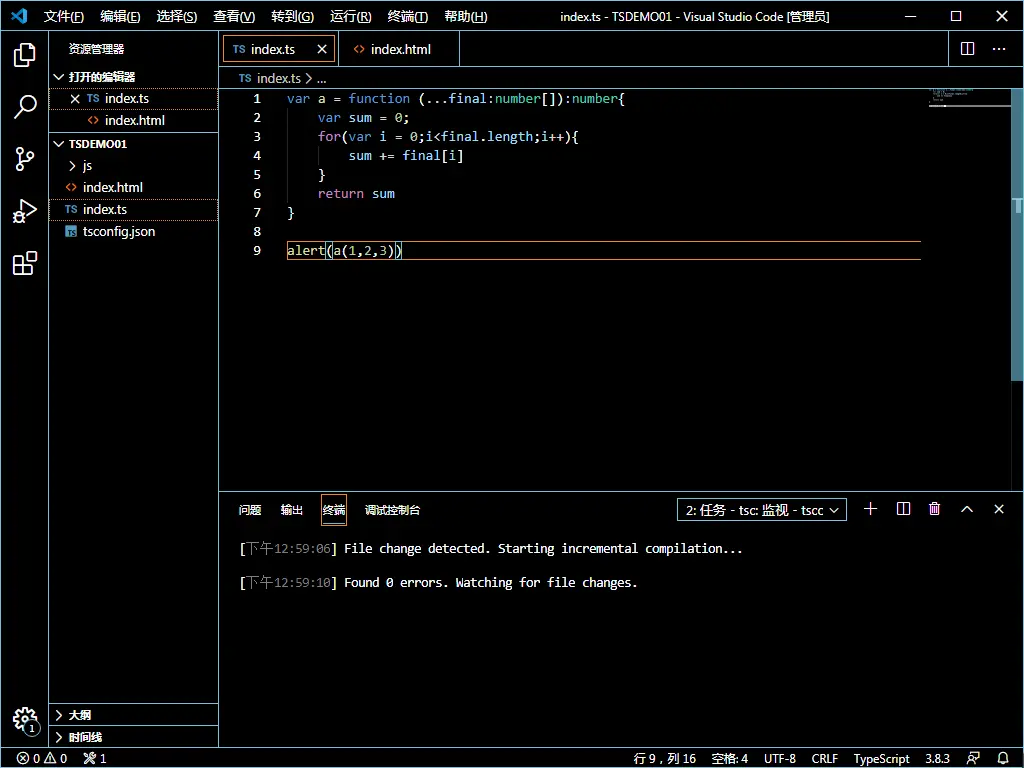Open the Terminal (终端) menu

pos(408,16)
